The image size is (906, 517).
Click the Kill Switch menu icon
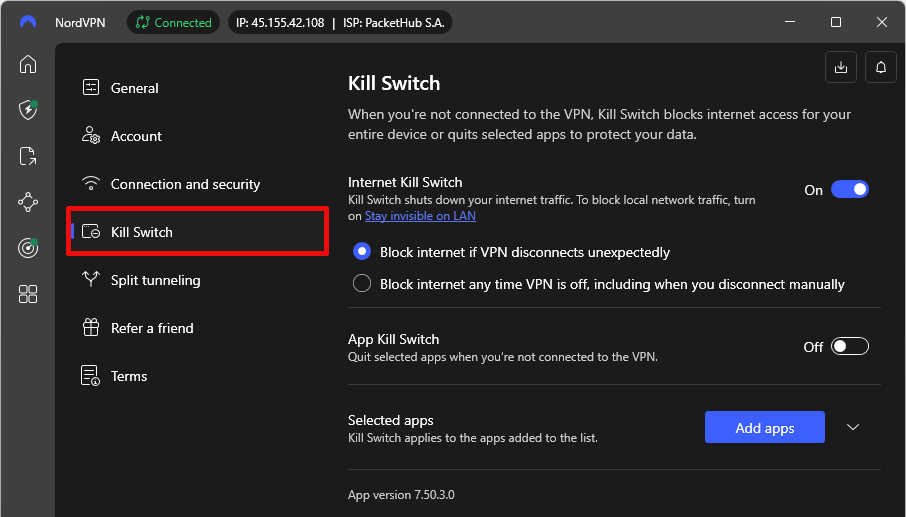tap(91, 232)
